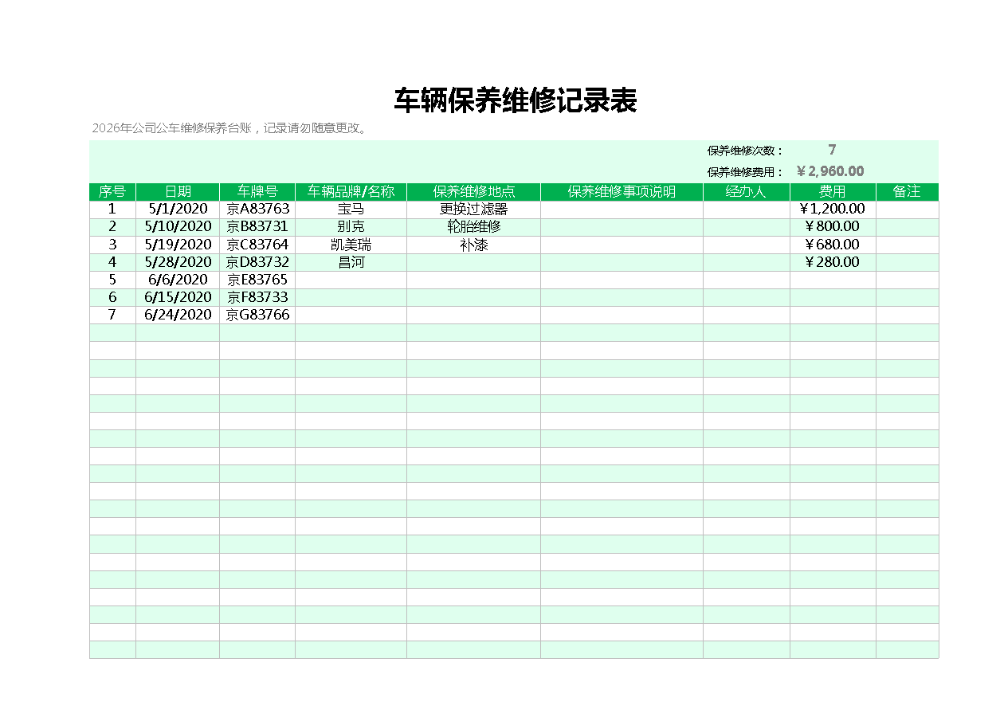The image size is (1000, 725).
Task: Click the 保养维修地点 column header
Action: tap(473, 192)
